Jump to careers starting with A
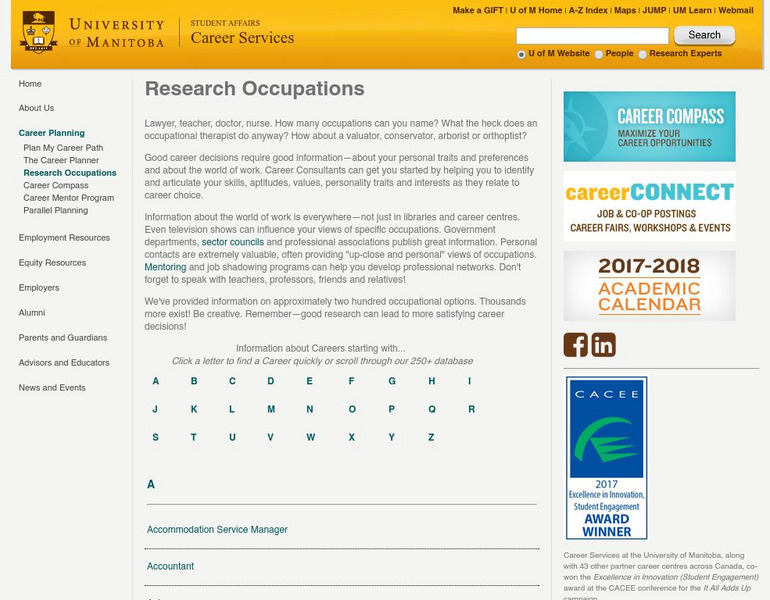The height and width of the screenshot is (600, 770). (156, 381)
